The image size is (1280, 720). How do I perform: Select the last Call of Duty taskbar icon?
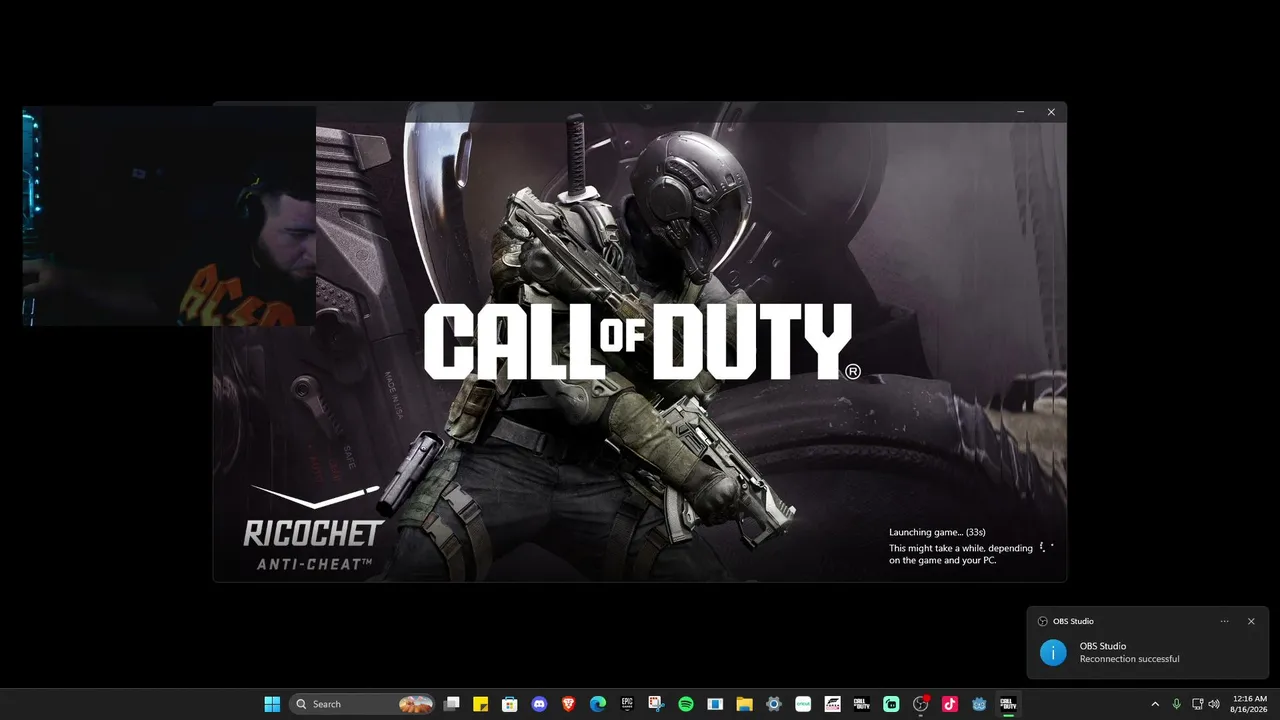[1008, 704]
